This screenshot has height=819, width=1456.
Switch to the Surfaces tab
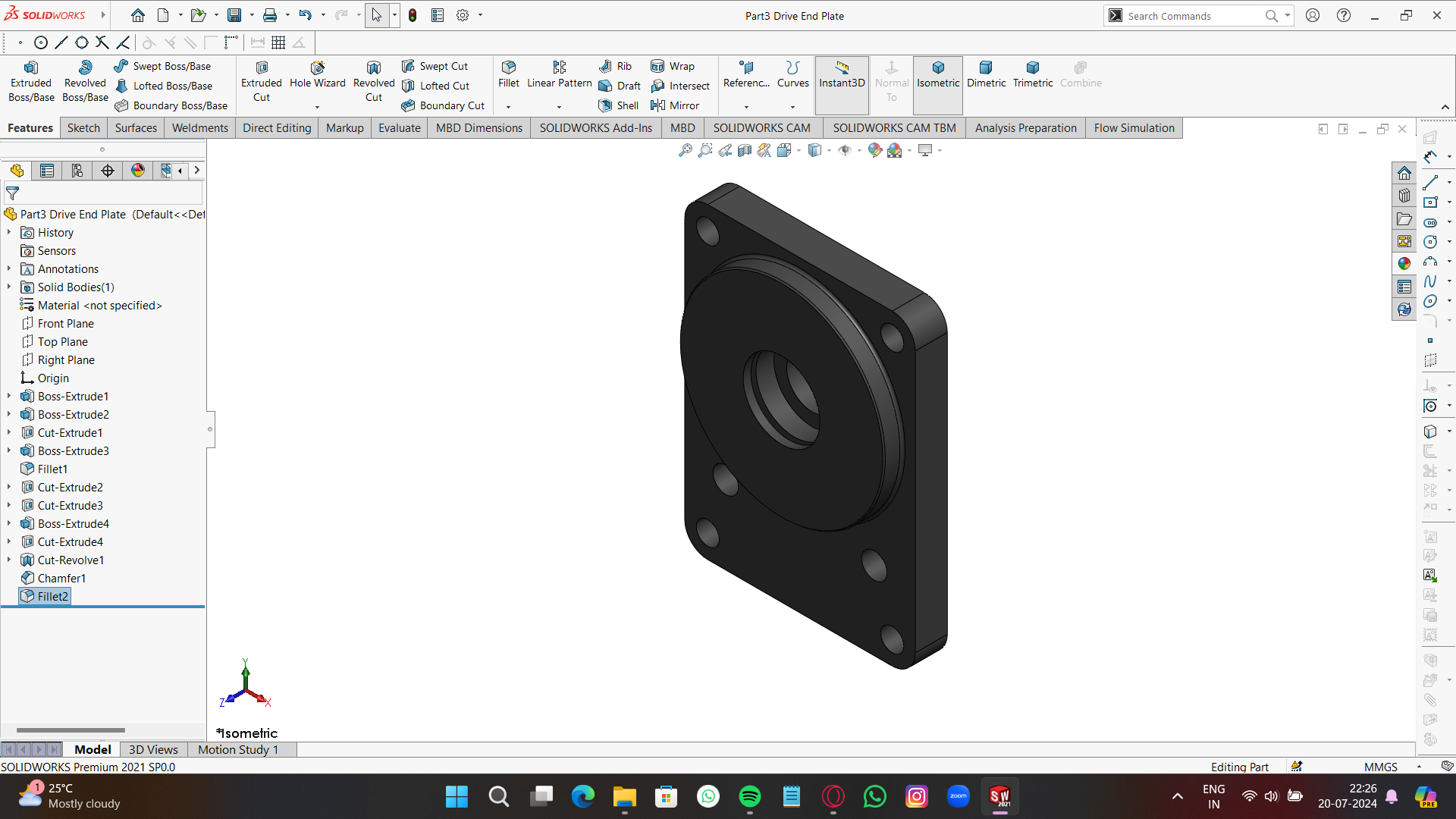coord(136,128)
